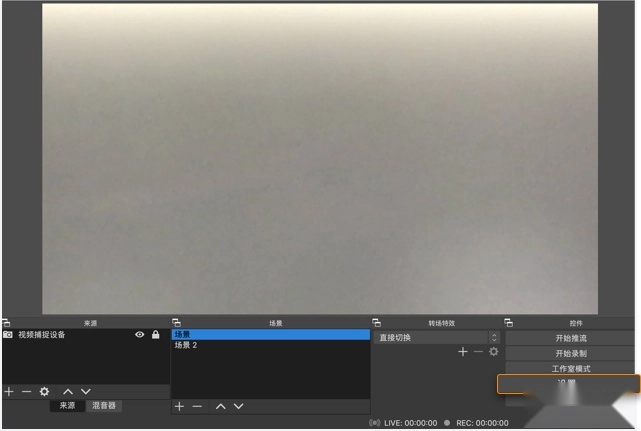
Task: Move source down in the list
Action: (85, 392)
